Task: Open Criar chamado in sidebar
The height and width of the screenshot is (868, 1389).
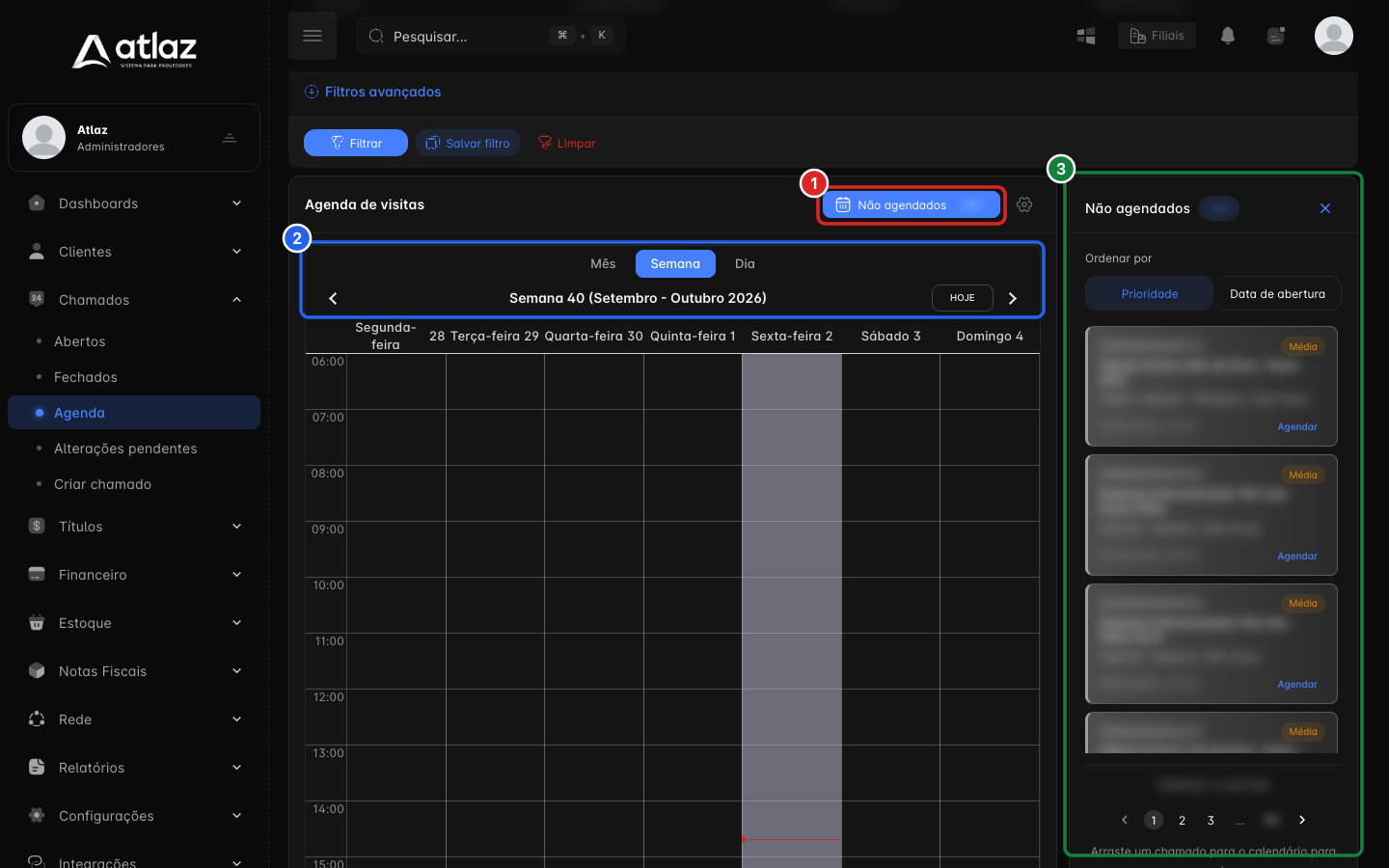Action: coord(134,484)
